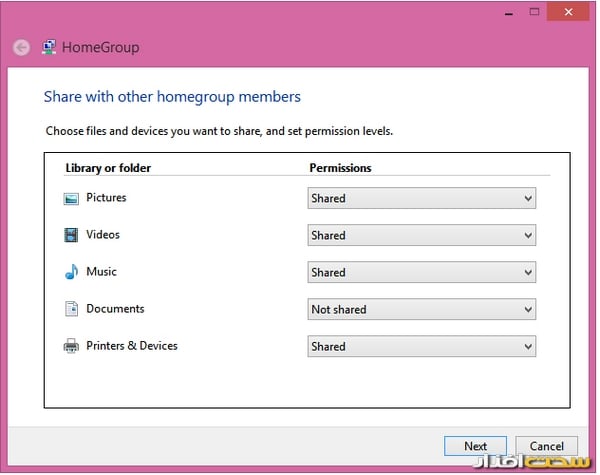
Task: Click the Videos filmstrip icon
Action: tap(71, 236)
